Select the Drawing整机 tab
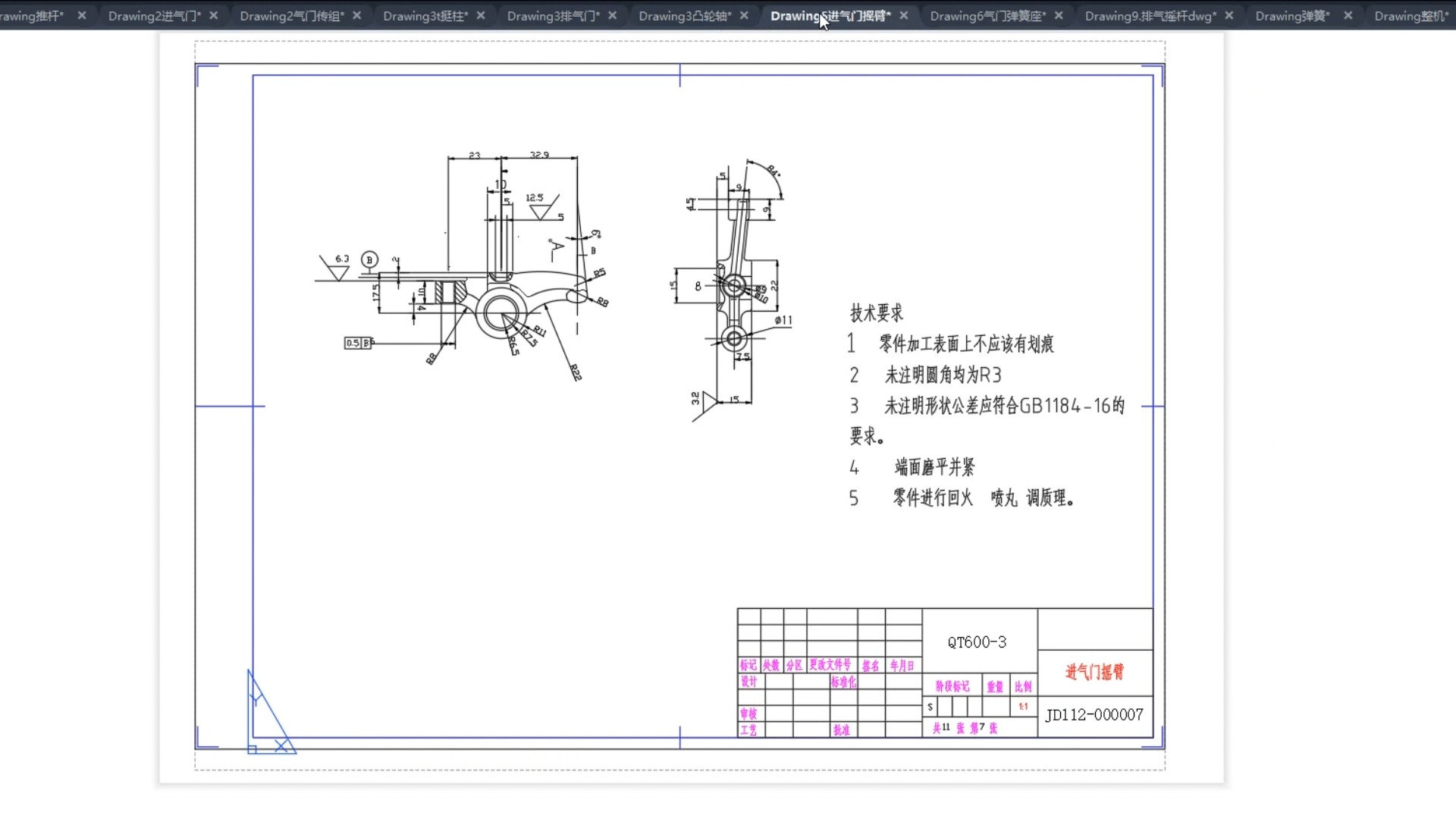Image resolution: width=1456 pixels, height=819 pixels. click(1410, 16)
